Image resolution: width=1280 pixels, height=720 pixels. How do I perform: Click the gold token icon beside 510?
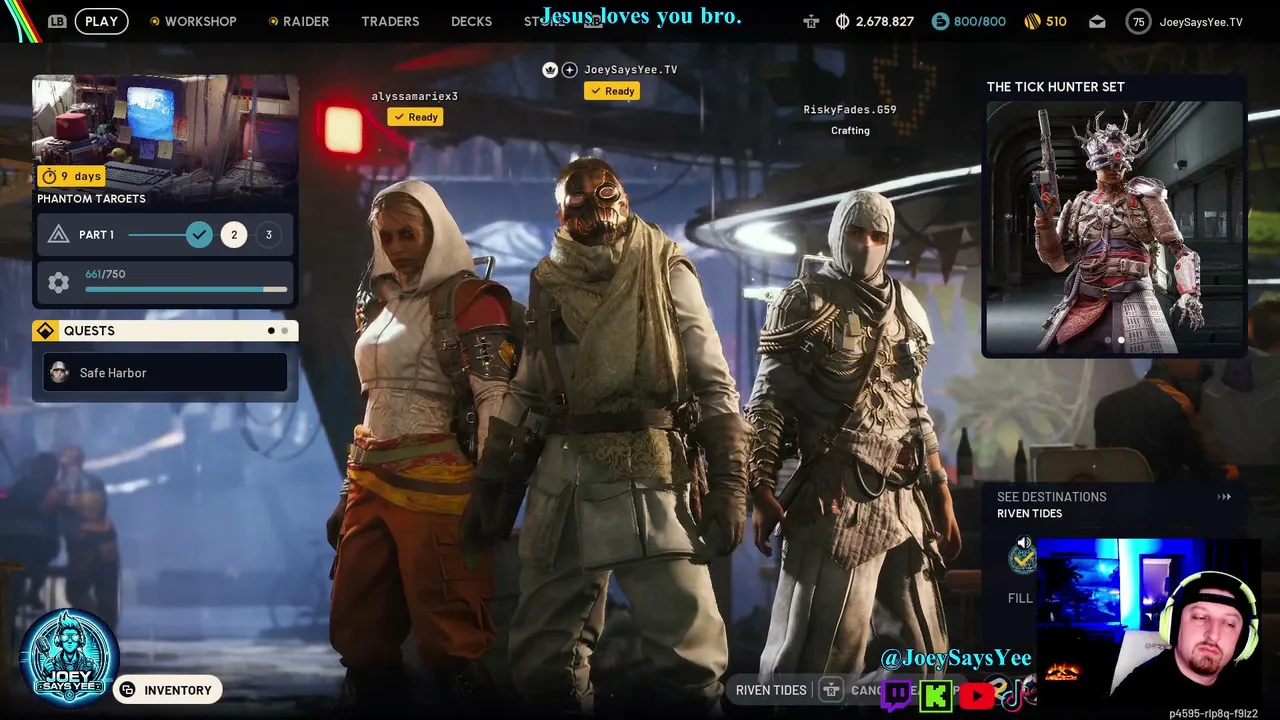(1033, 21)
